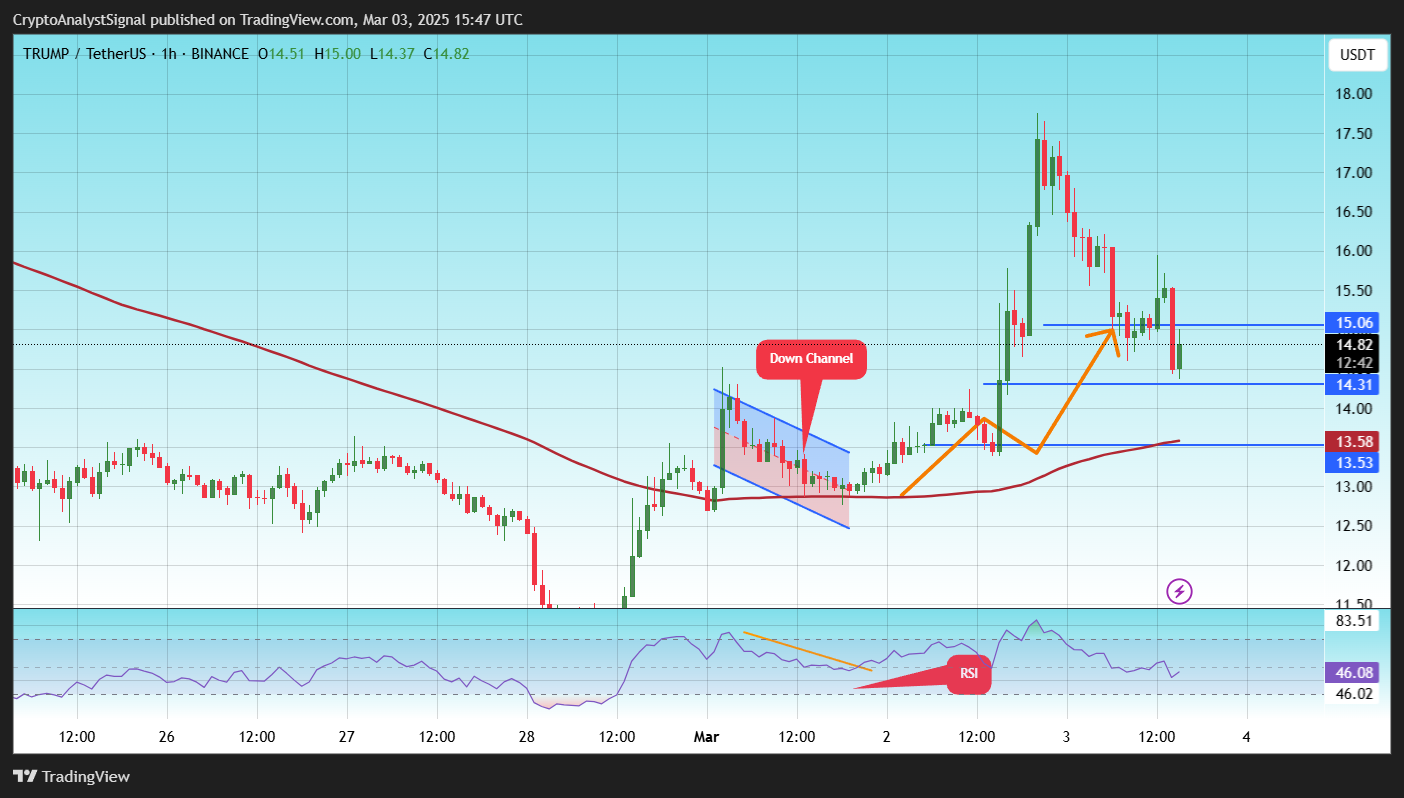The width and height of the screenshot is (1404, 798).
Task: Click the '26' date label on time axis
Action: (x=166, y=737)
